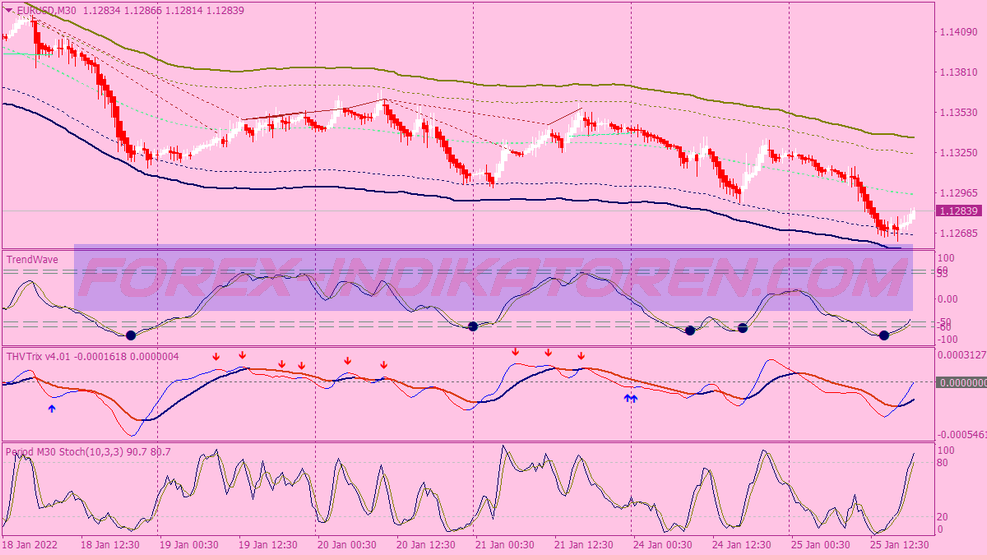987x555 pixels.
Task: Click the 24 Jan 00:30 time label
Action: click(x=663, y=545)
